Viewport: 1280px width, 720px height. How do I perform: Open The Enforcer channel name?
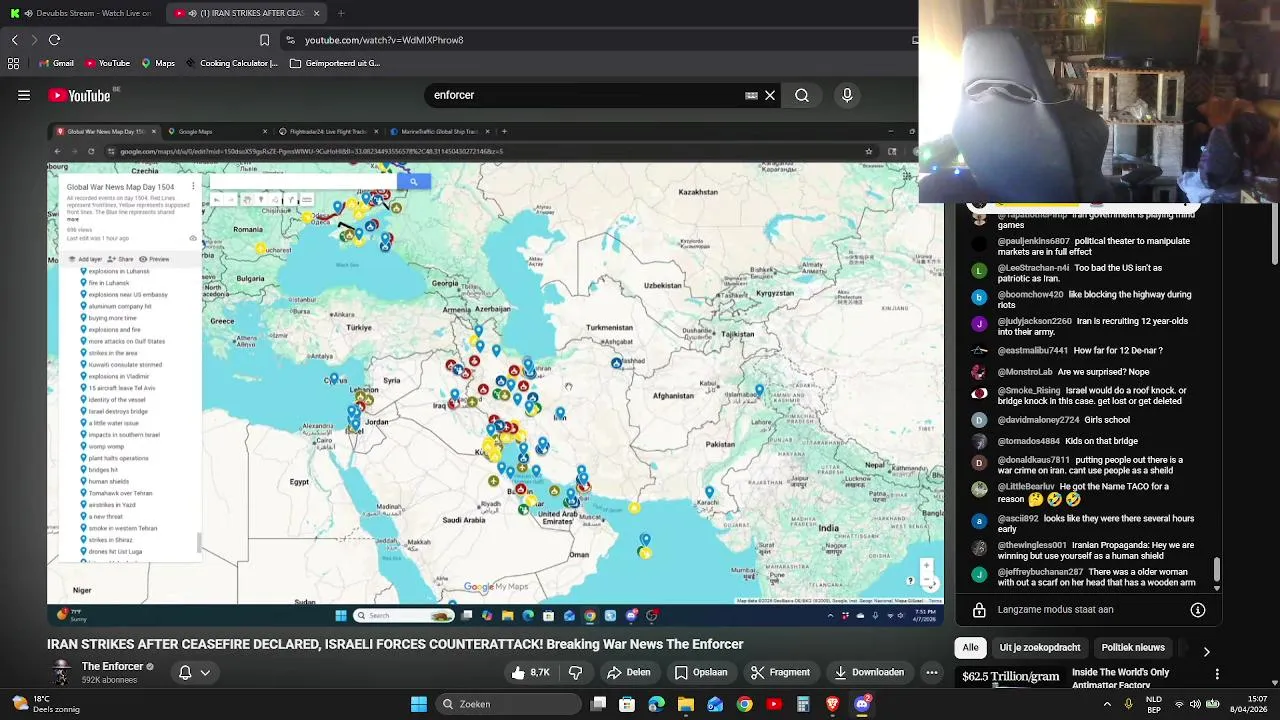[x=112, y=667]
